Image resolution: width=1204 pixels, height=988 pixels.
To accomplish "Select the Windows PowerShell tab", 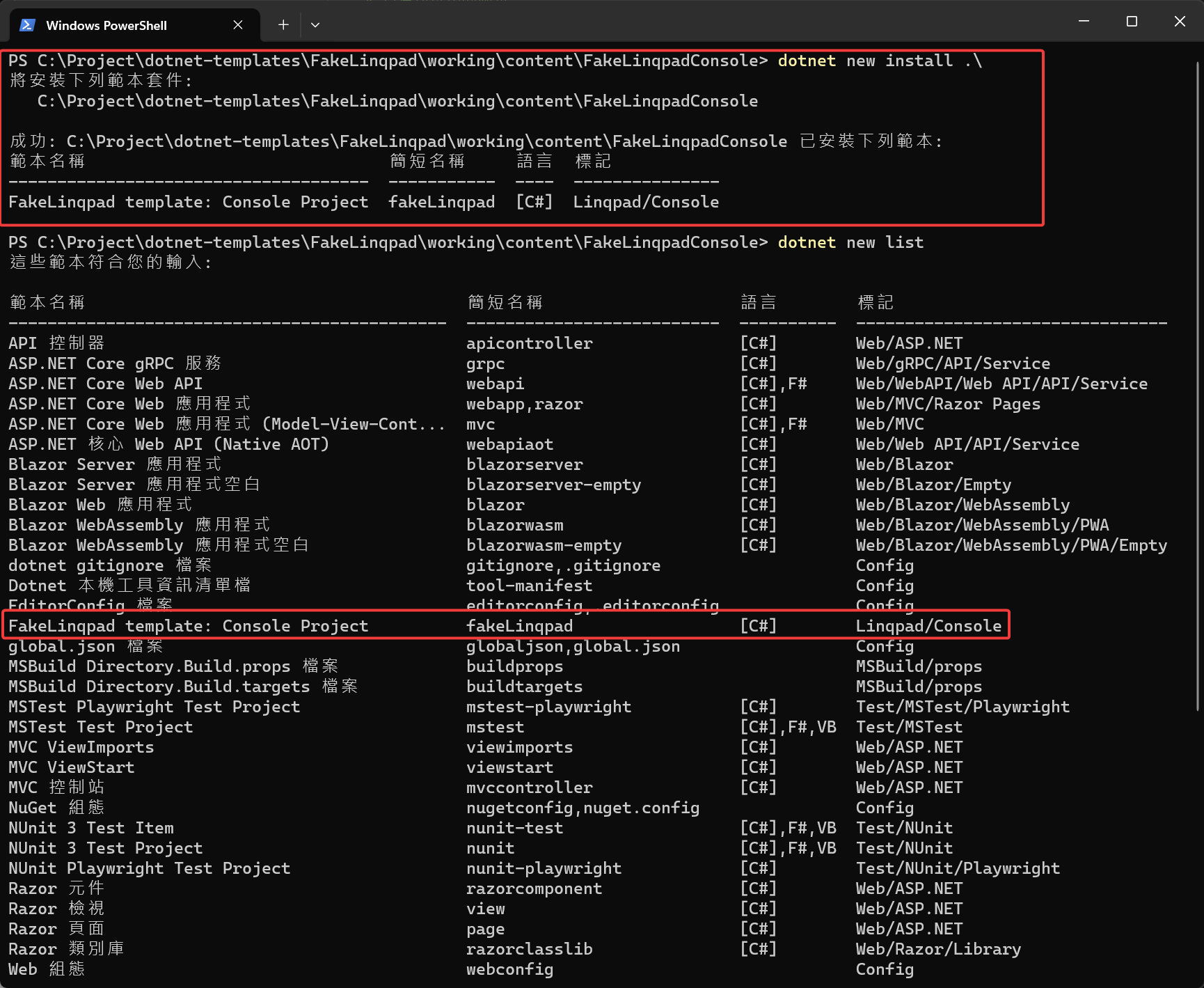I will (x=134, y=25).
